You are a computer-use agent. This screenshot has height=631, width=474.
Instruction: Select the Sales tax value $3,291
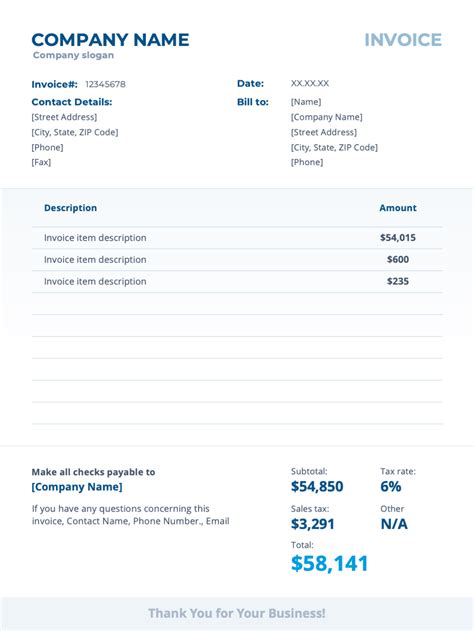pos(313,524)
